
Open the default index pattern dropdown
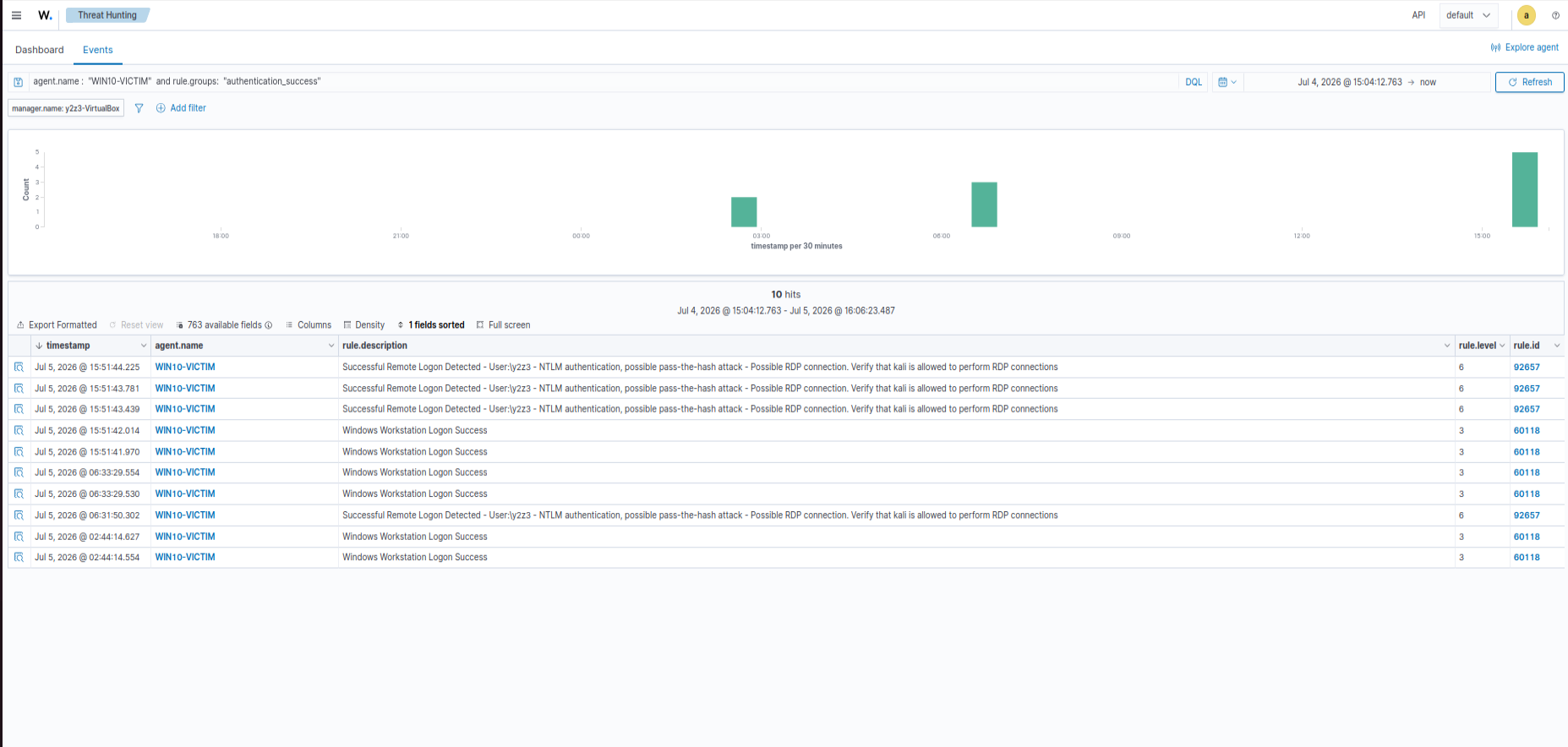click(1468, 15)
